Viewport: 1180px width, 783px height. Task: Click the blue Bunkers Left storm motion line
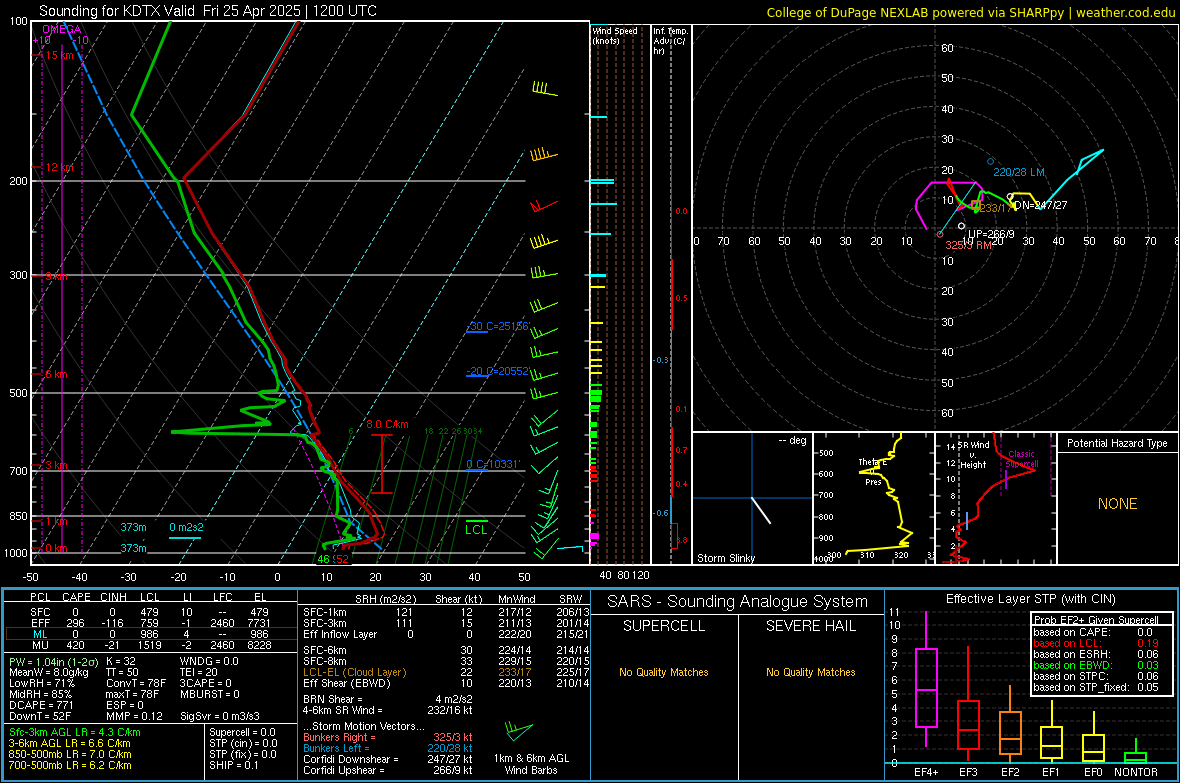(388, 748)
